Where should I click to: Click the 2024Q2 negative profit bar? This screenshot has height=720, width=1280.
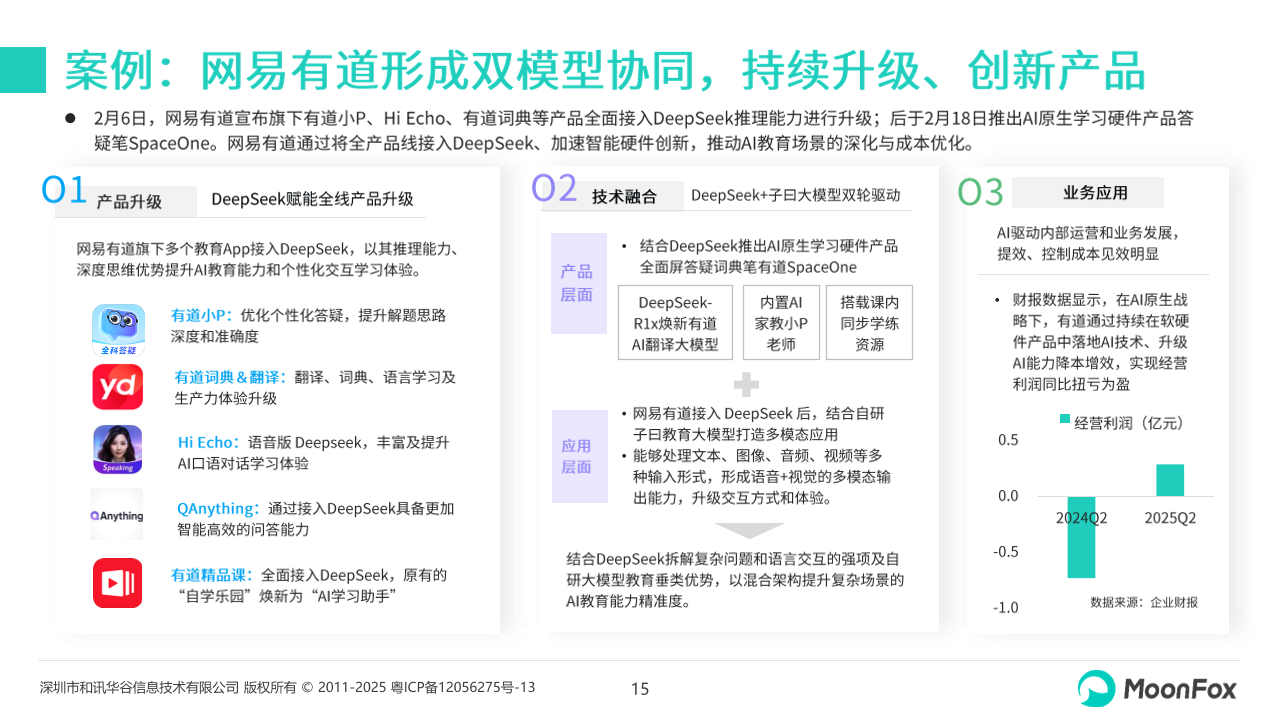(1081, 537)
